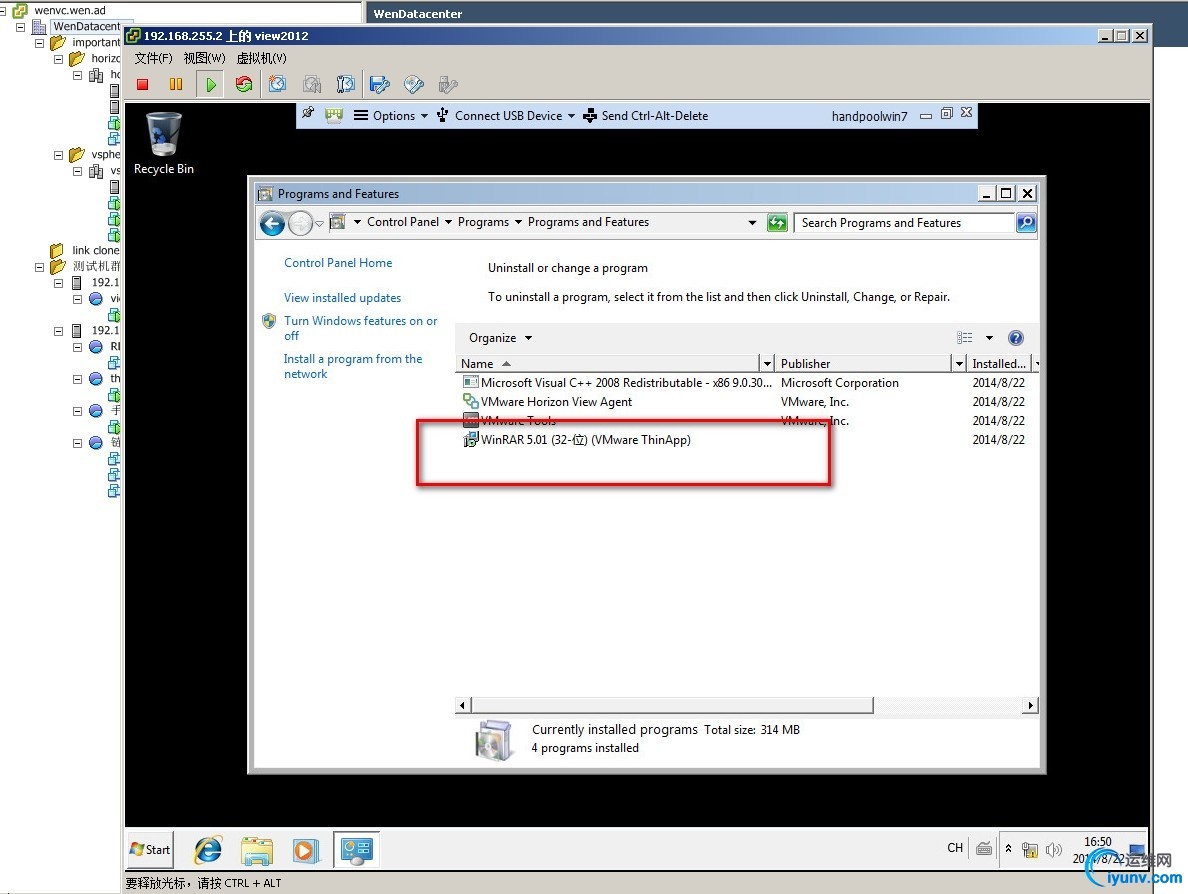
Task: Click the yellow Suspend VM button
Action: click(x=176, y=84)
